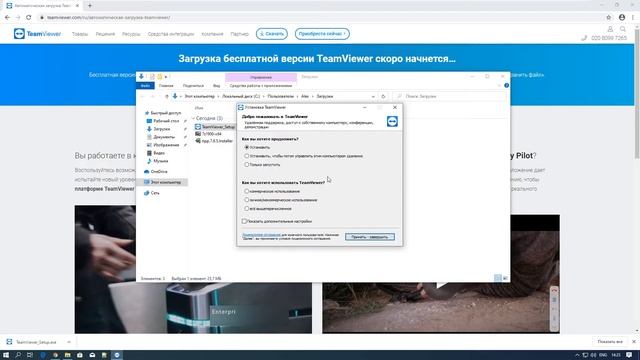Image resolution: width=640 pixels, height=360 pixels.
Task: Click the website user account icon
Action: (x=610, y=29)
